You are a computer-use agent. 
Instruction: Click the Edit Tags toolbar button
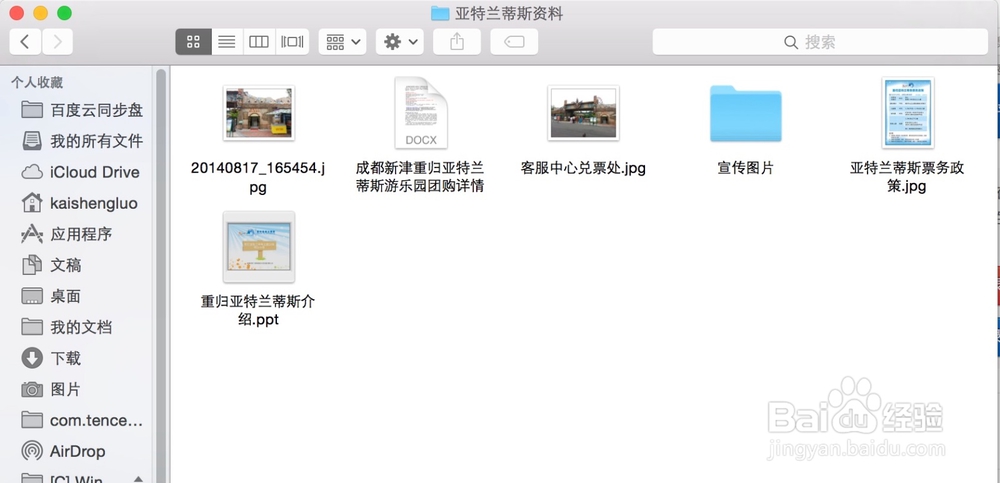pyautogui.click(x=514, y=42)
